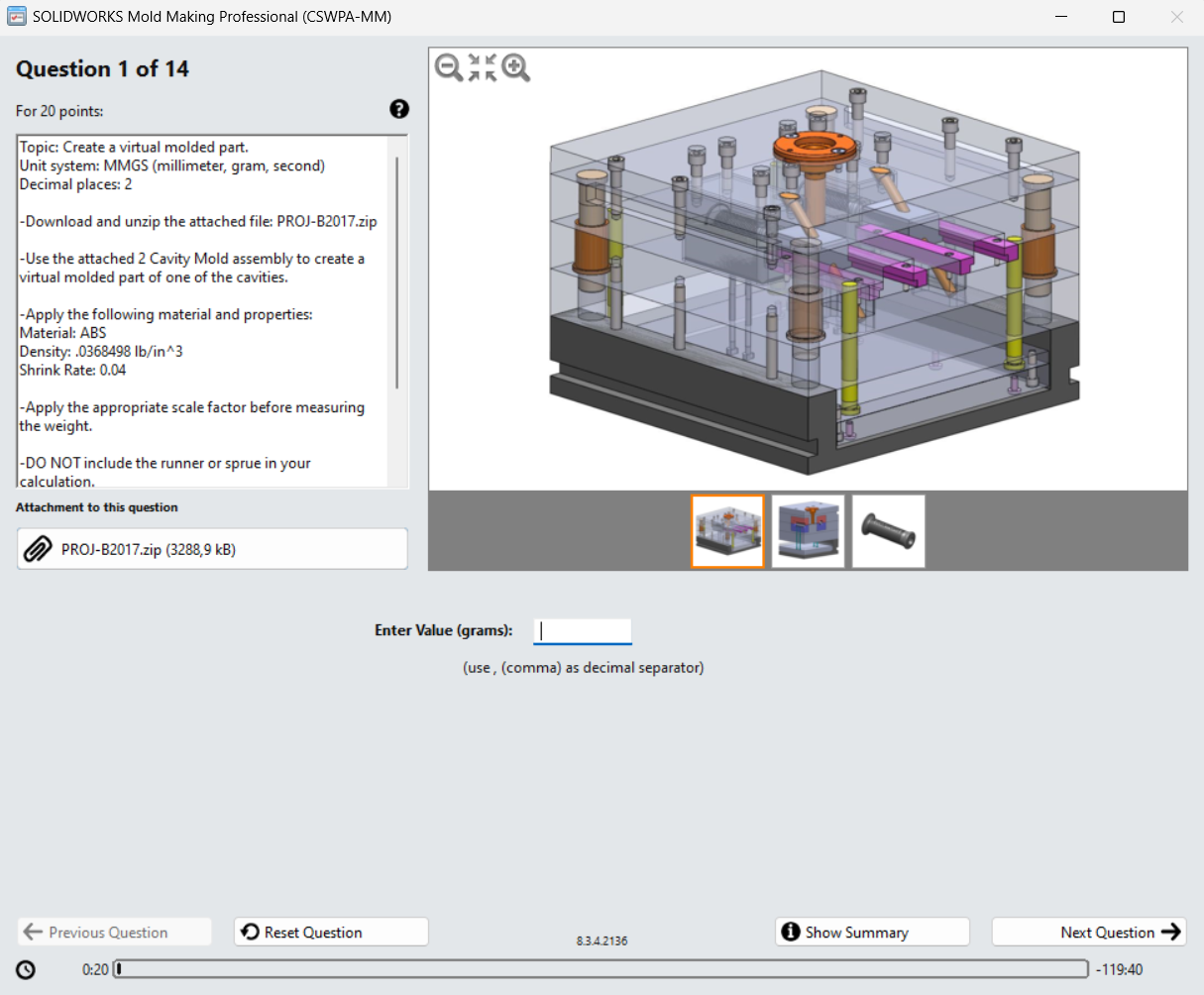This screenshot has width=1204, height=995.
Task: Download the PROJ-B2017.zip attachment
Action: [x=212, y=548]
